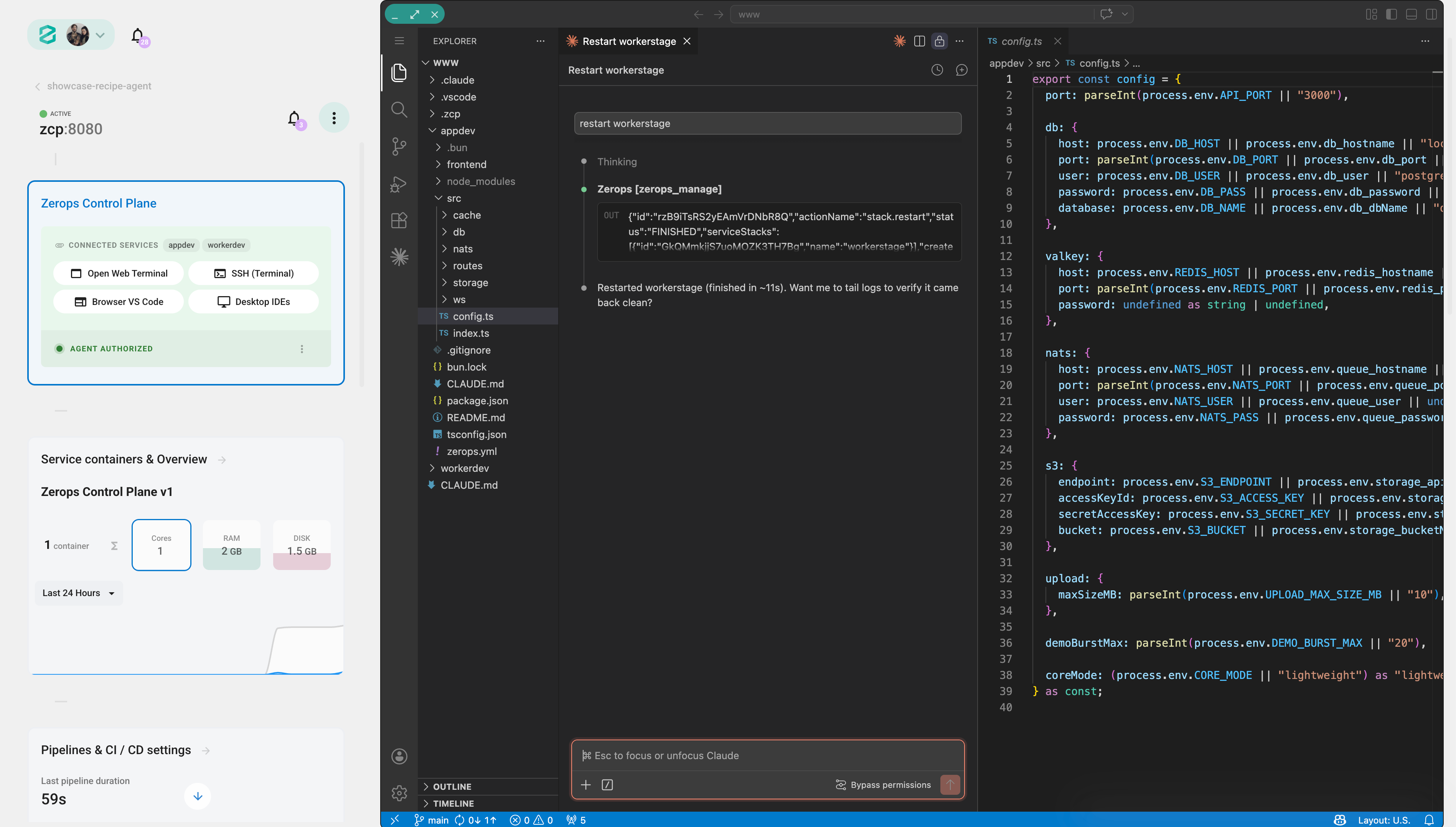This screenshot has height=827, width=1456.
Task: Close the config.ts tab
Action: point(1057,41)
